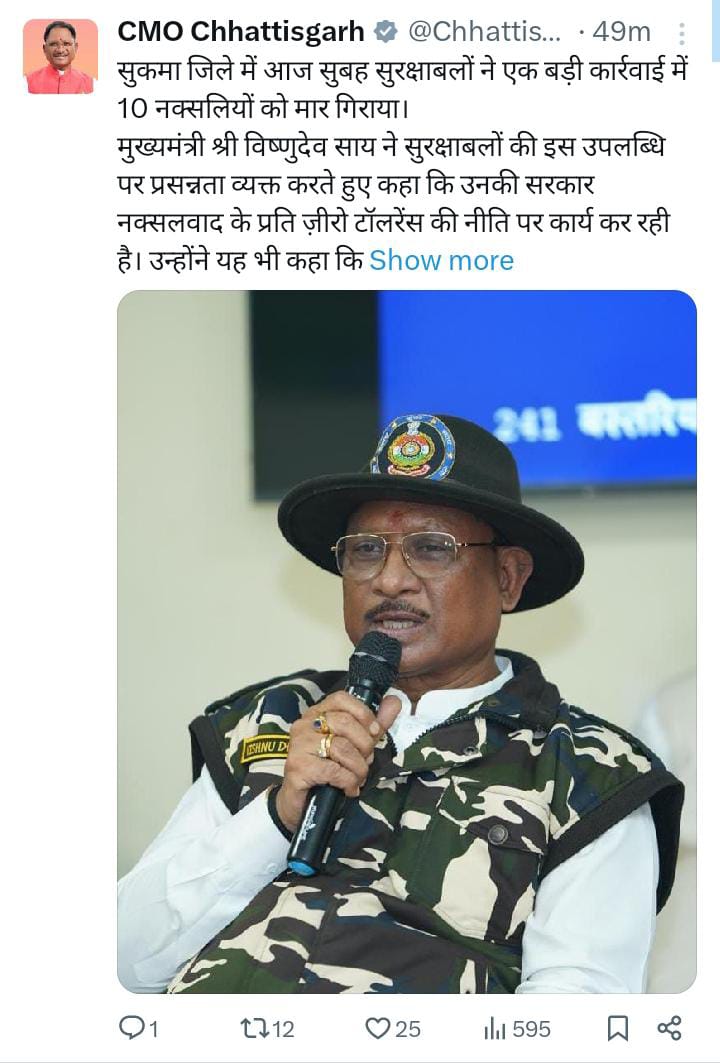Open the @Chhattis... handle link
This screenshot has width=720, height=1063.
tap(485, 32)
